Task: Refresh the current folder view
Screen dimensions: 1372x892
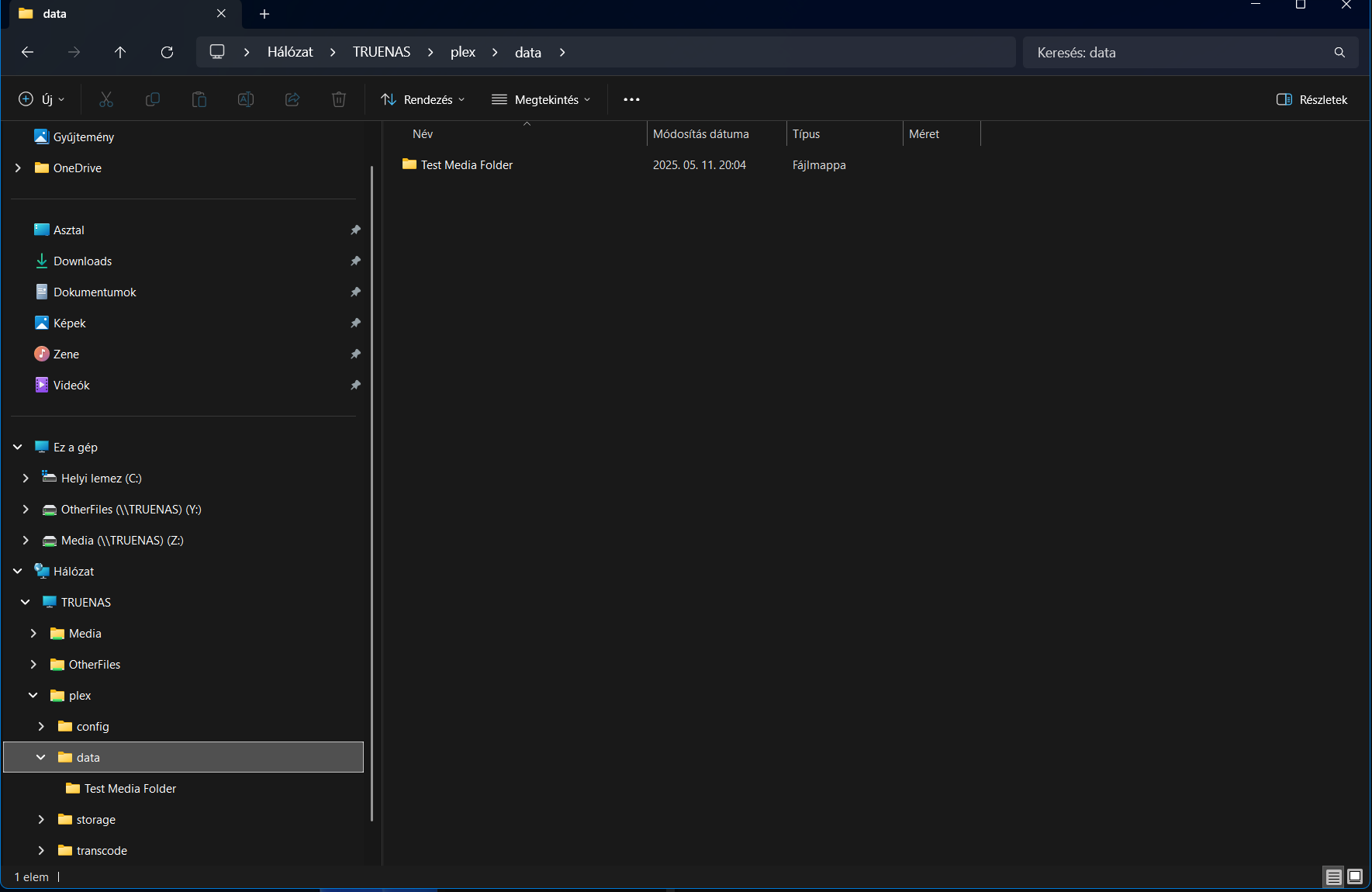Action: pos(167,52)
